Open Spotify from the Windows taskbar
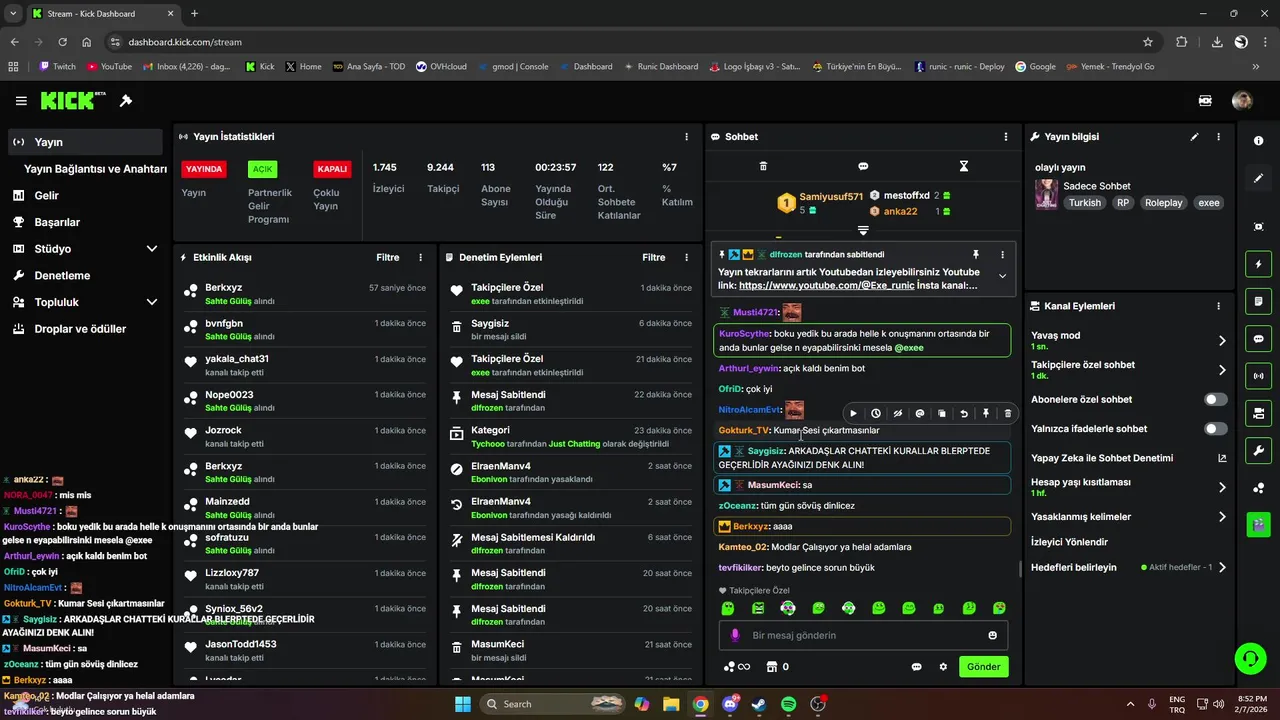This screenshot has width=1280, height=720. pos(789,704)
